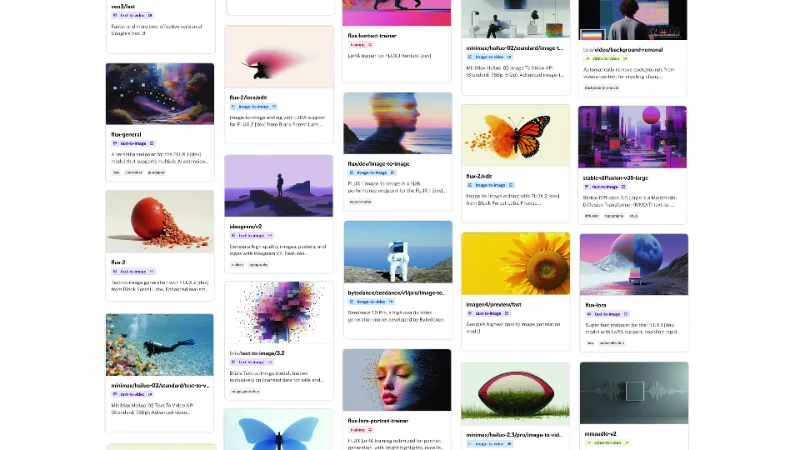Viewport: 800px width, 450px height.
Task: Click image-to-video badge under hailuo-02 image-to-video
Action: coord(490,57)
